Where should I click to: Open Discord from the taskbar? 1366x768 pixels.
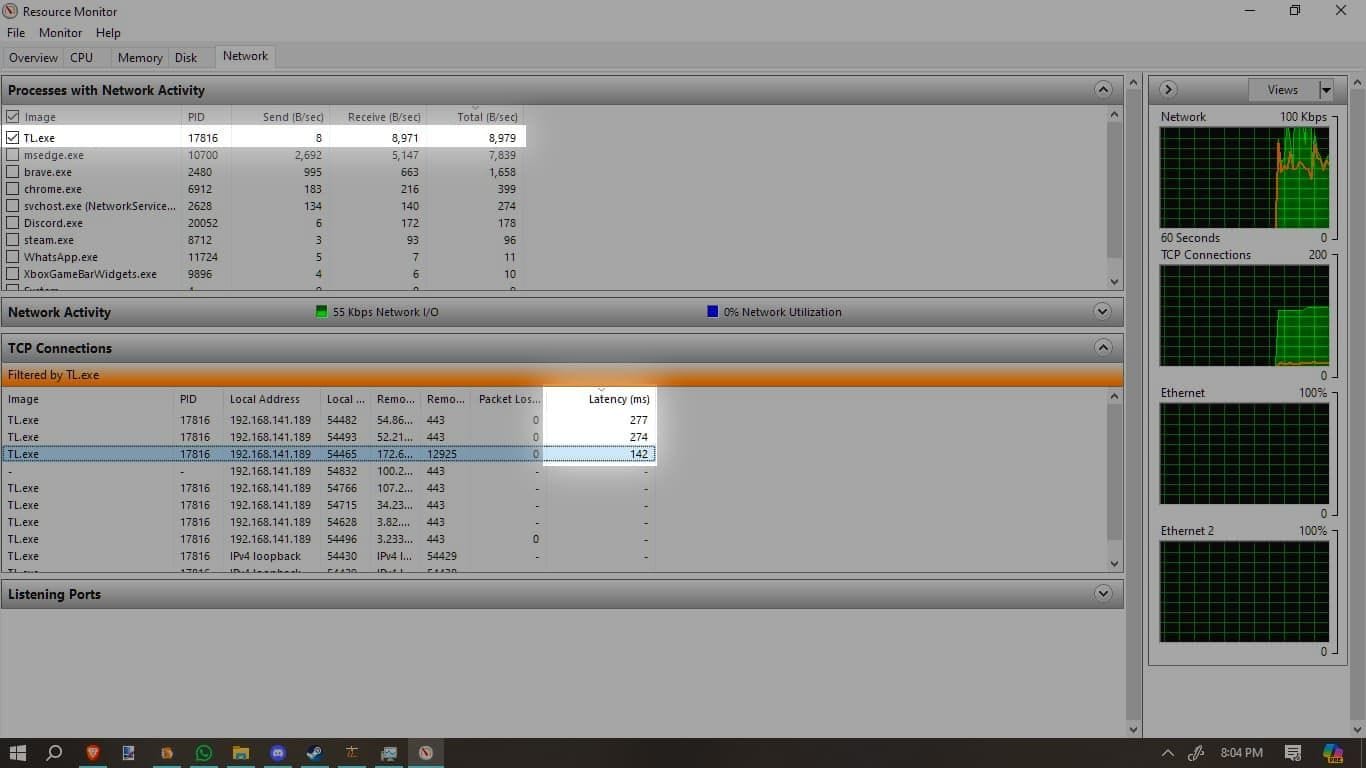278,753
